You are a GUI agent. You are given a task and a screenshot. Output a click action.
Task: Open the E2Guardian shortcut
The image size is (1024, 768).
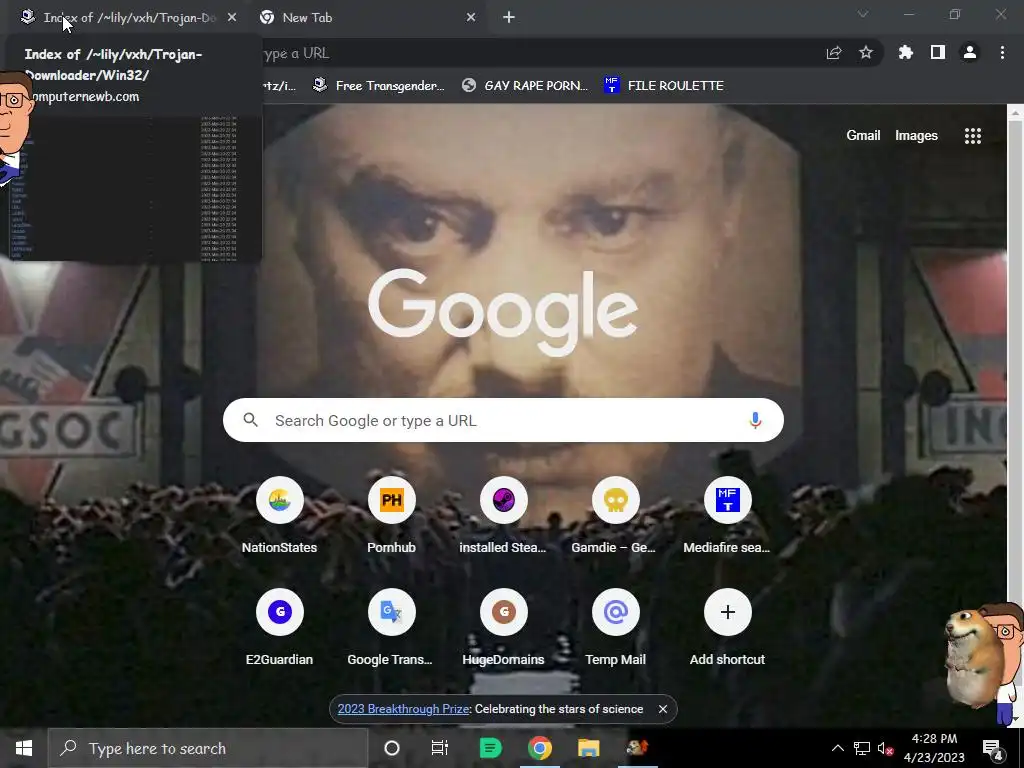(x=280, y=628)
